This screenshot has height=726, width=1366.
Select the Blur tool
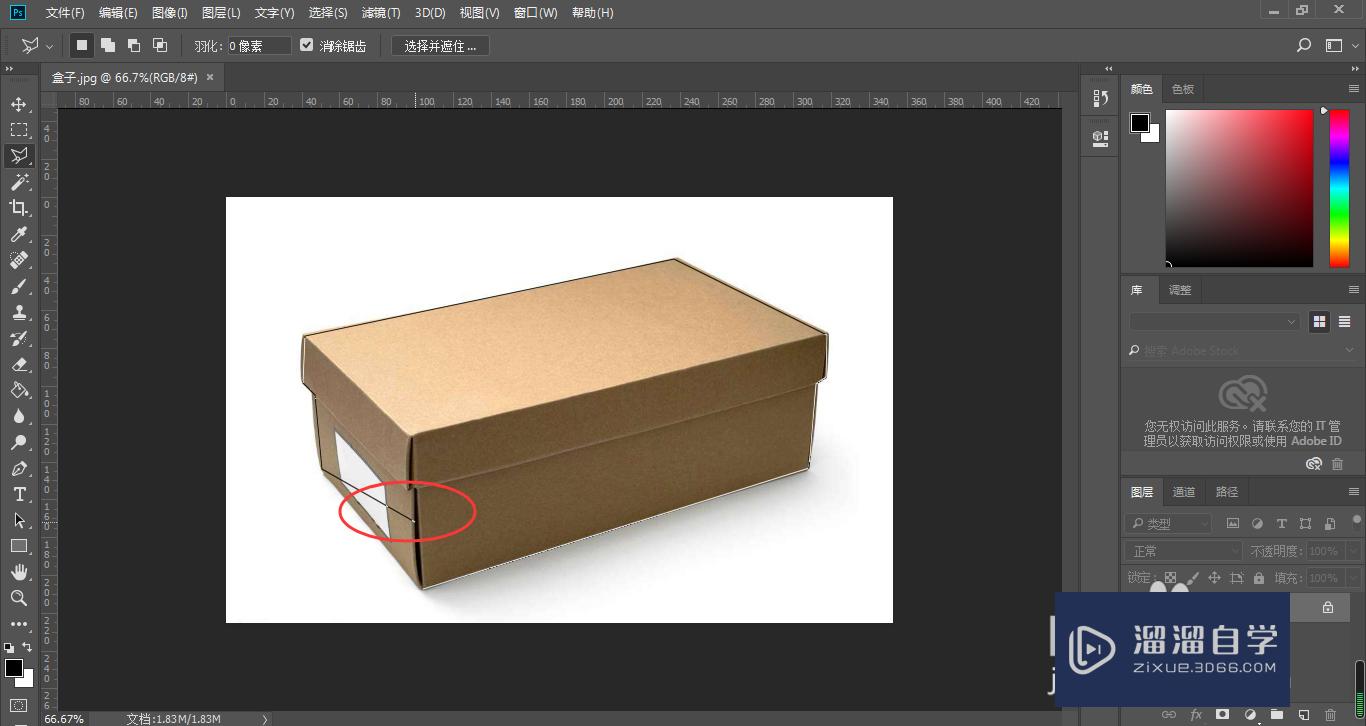19,416
